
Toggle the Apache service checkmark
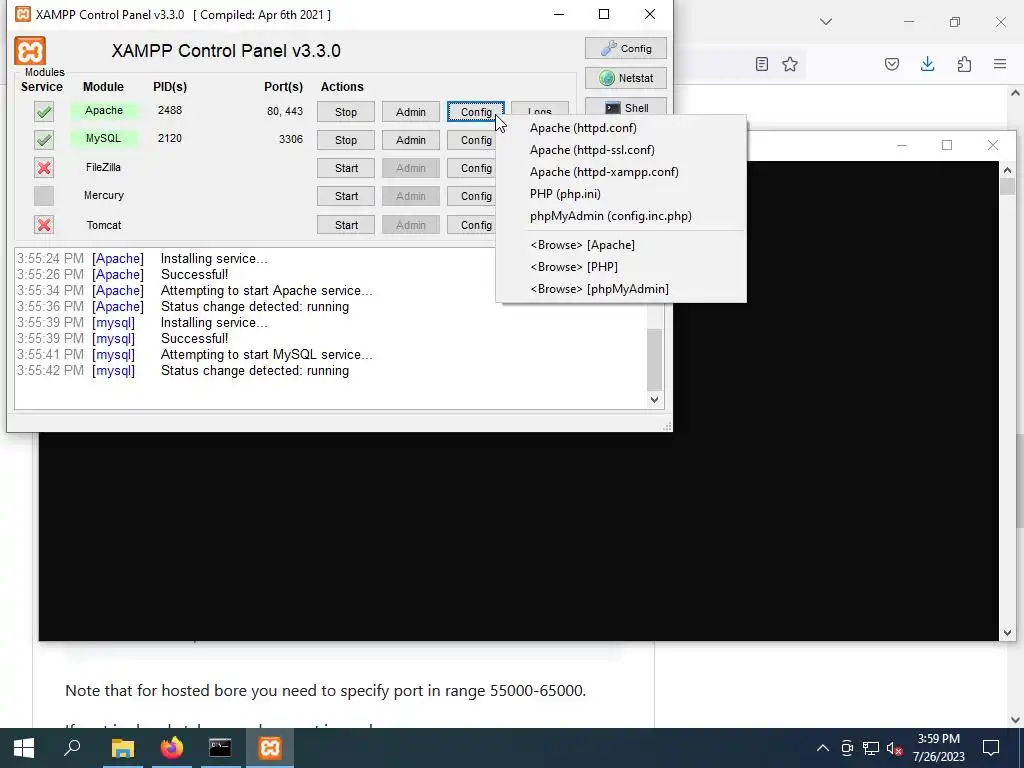click(x=44, y=112)
